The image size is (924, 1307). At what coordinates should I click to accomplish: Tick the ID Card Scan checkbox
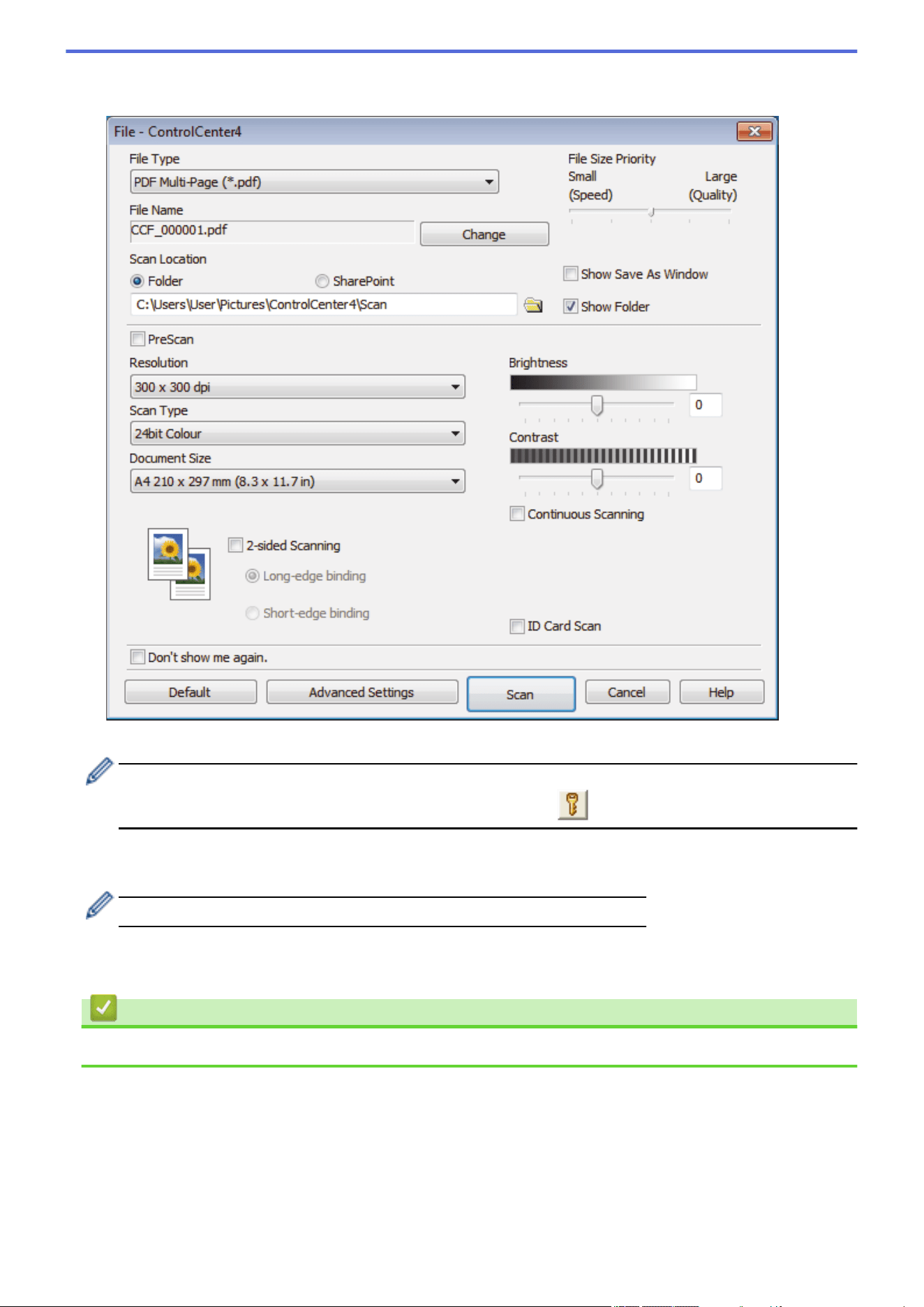pos(517,626)
